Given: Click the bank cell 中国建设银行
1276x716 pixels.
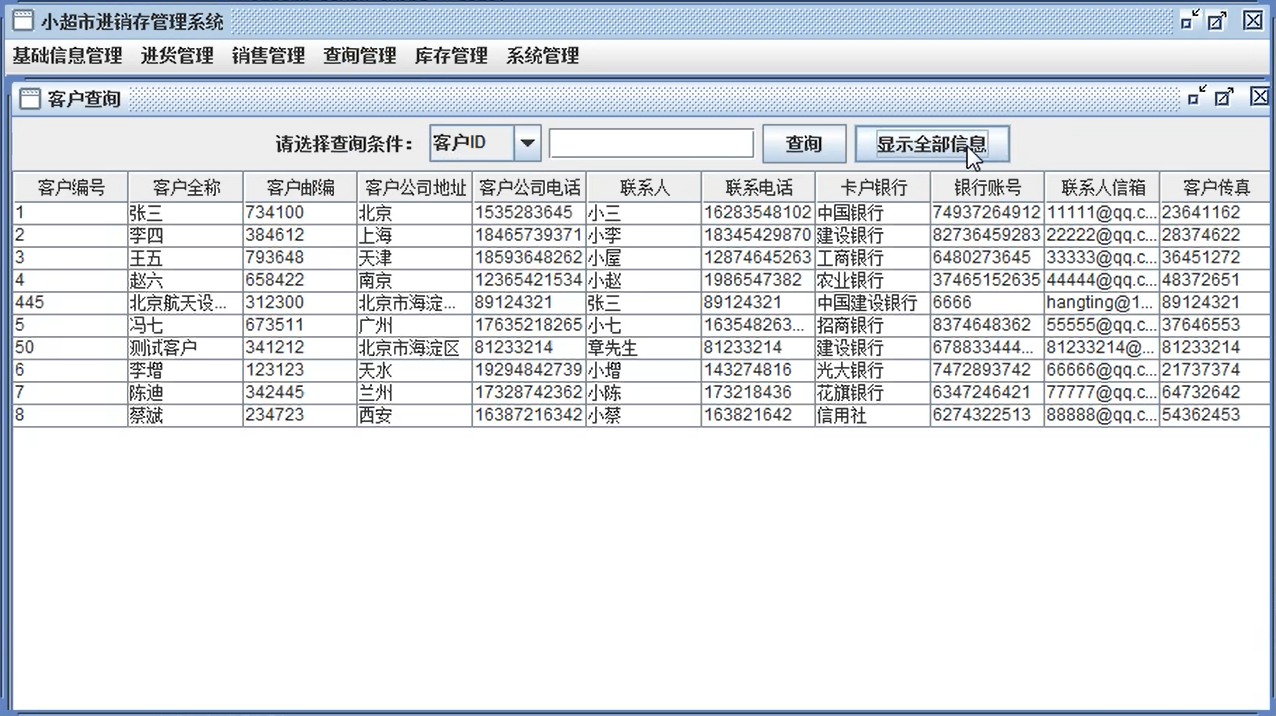Looking at the screenshot, I should click(x=872, y=303).
